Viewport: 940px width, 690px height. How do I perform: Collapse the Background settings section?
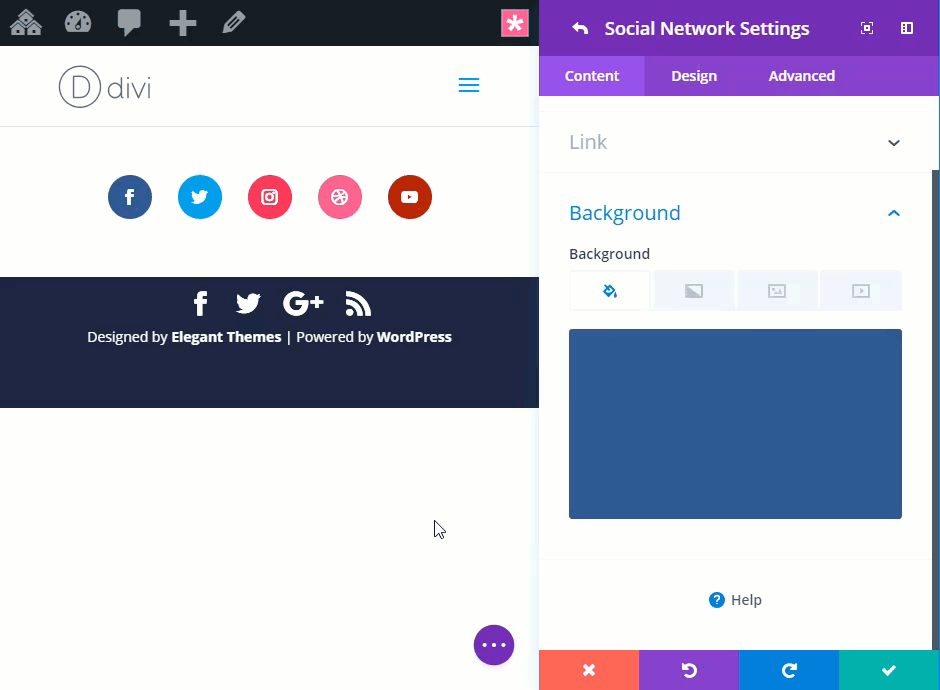pyautogui.click(x=894, y=213)
